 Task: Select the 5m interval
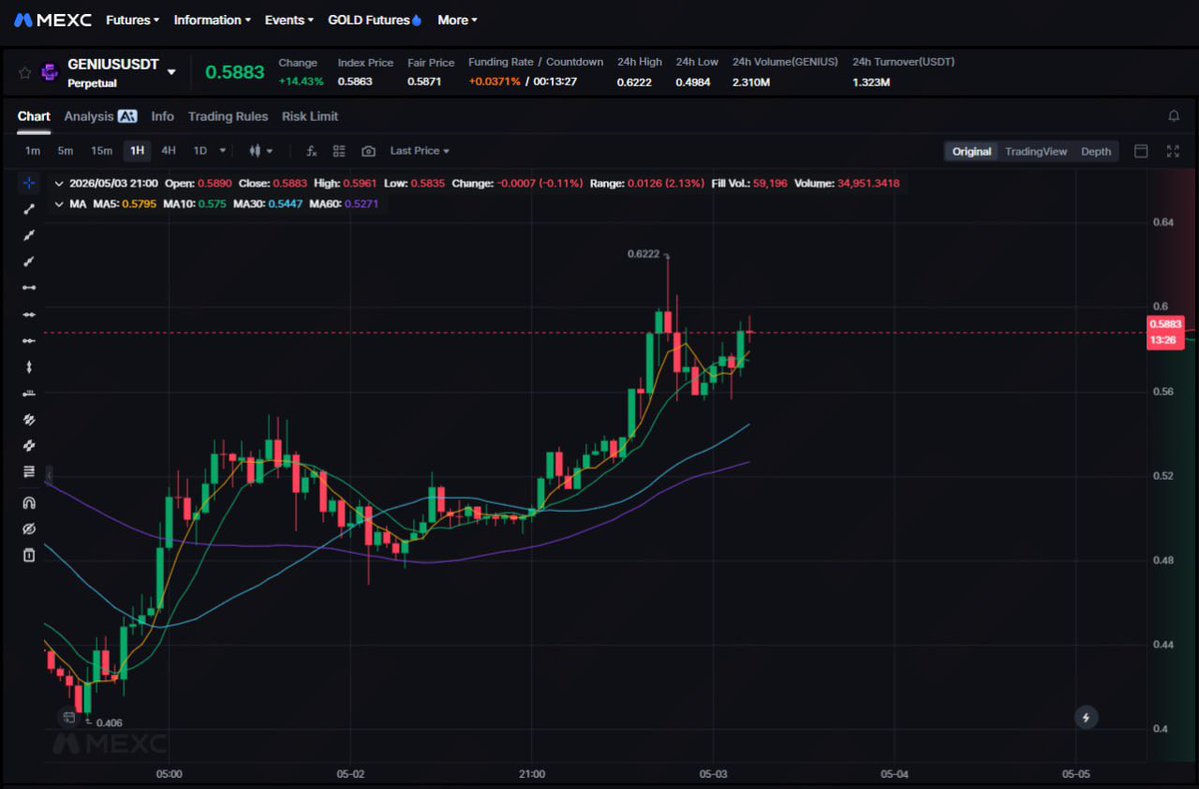coord(65,151)
